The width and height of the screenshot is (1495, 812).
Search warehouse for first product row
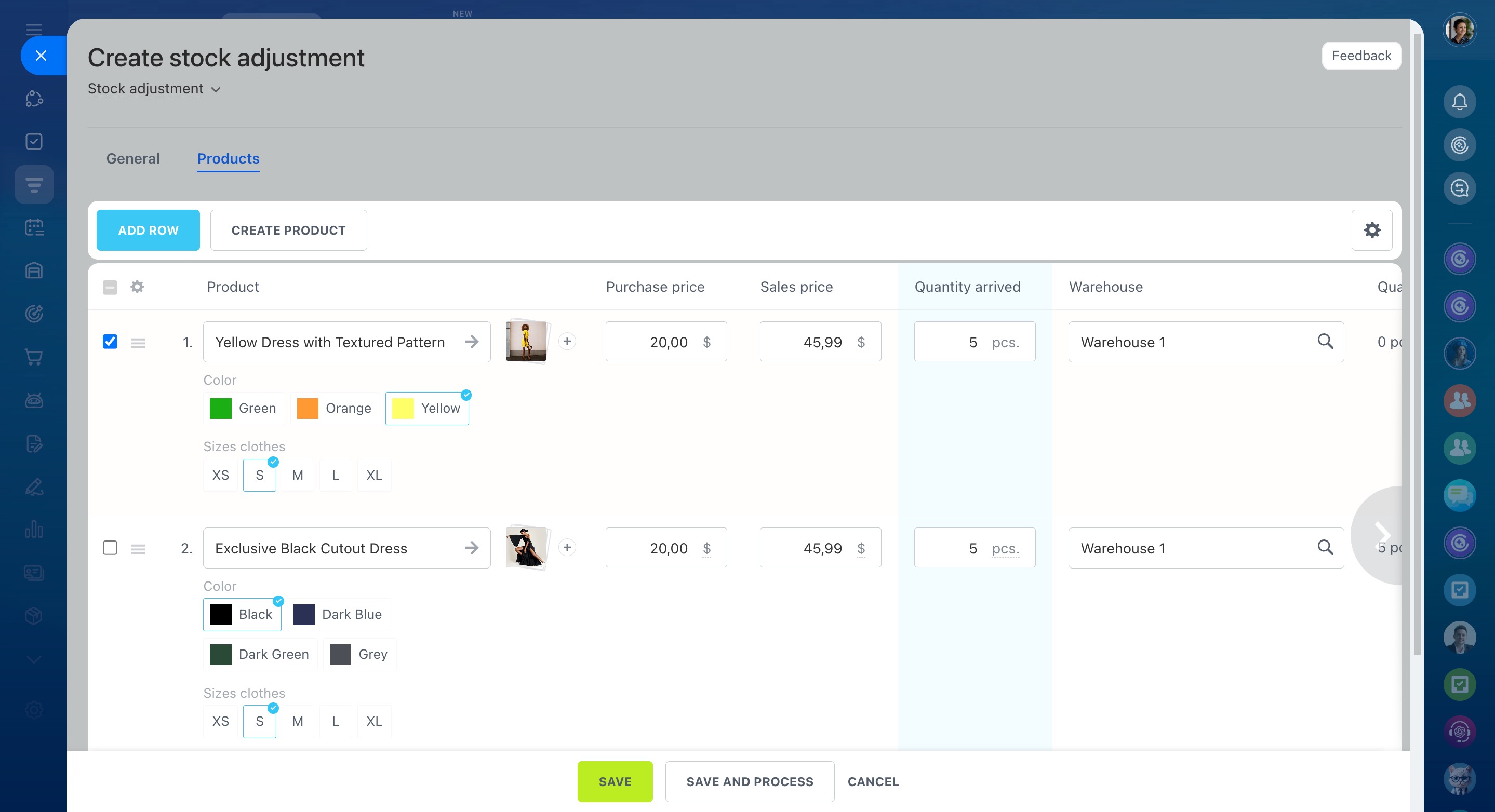[1325, 341]
